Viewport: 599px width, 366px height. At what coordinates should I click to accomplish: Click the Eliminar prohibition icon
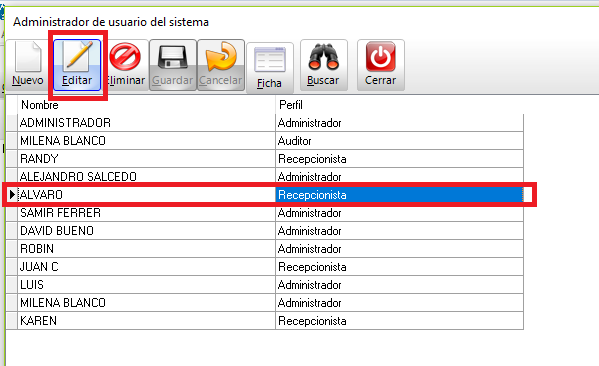[125, 57]
